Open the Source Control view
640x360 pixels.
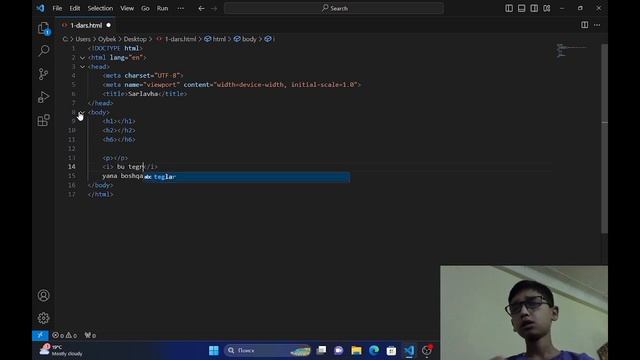pos(43,74)
